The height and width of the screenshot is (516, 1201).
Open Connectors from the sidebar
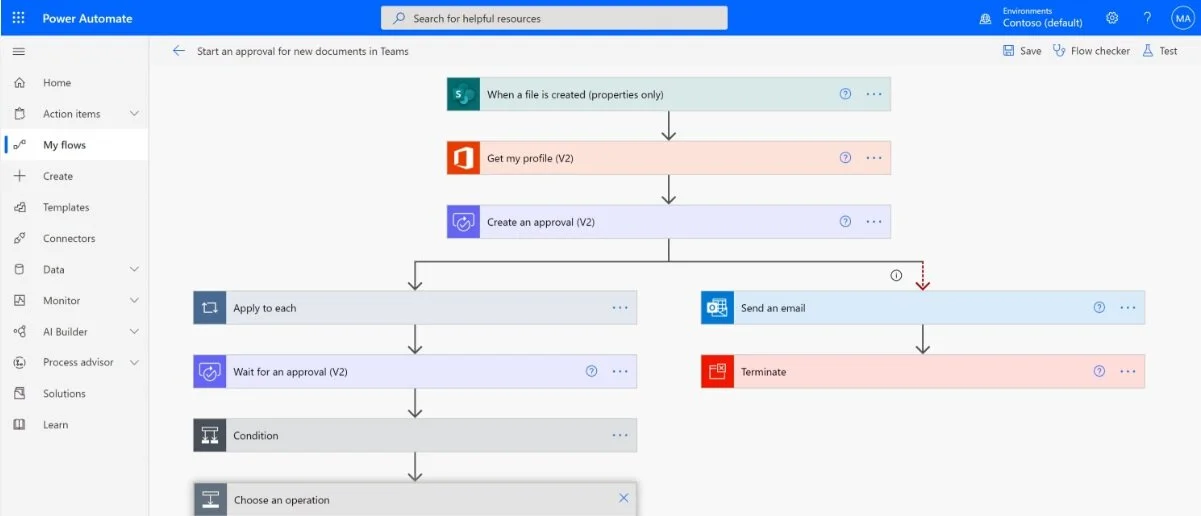point(75,238)
